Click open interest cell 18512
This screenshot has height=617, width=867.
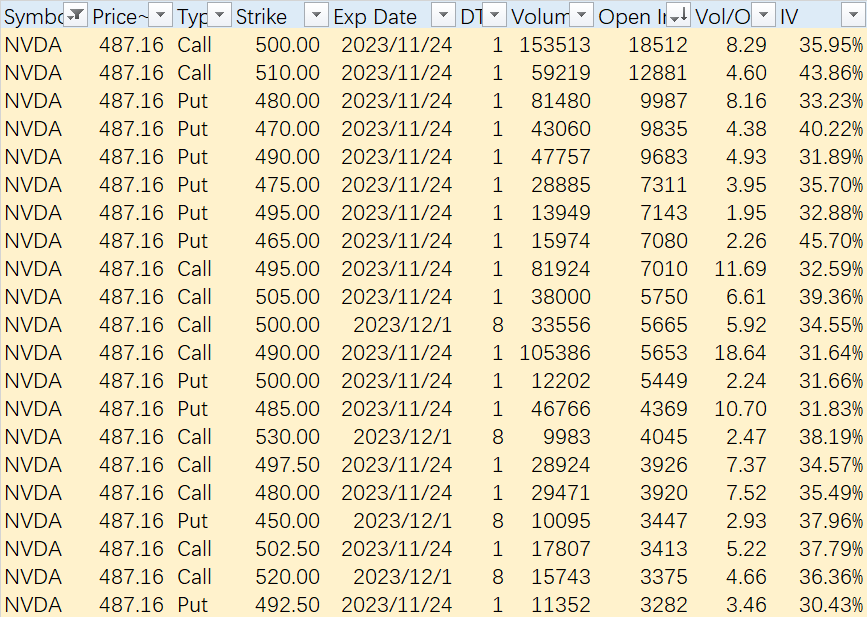click(x=657, y=45)
